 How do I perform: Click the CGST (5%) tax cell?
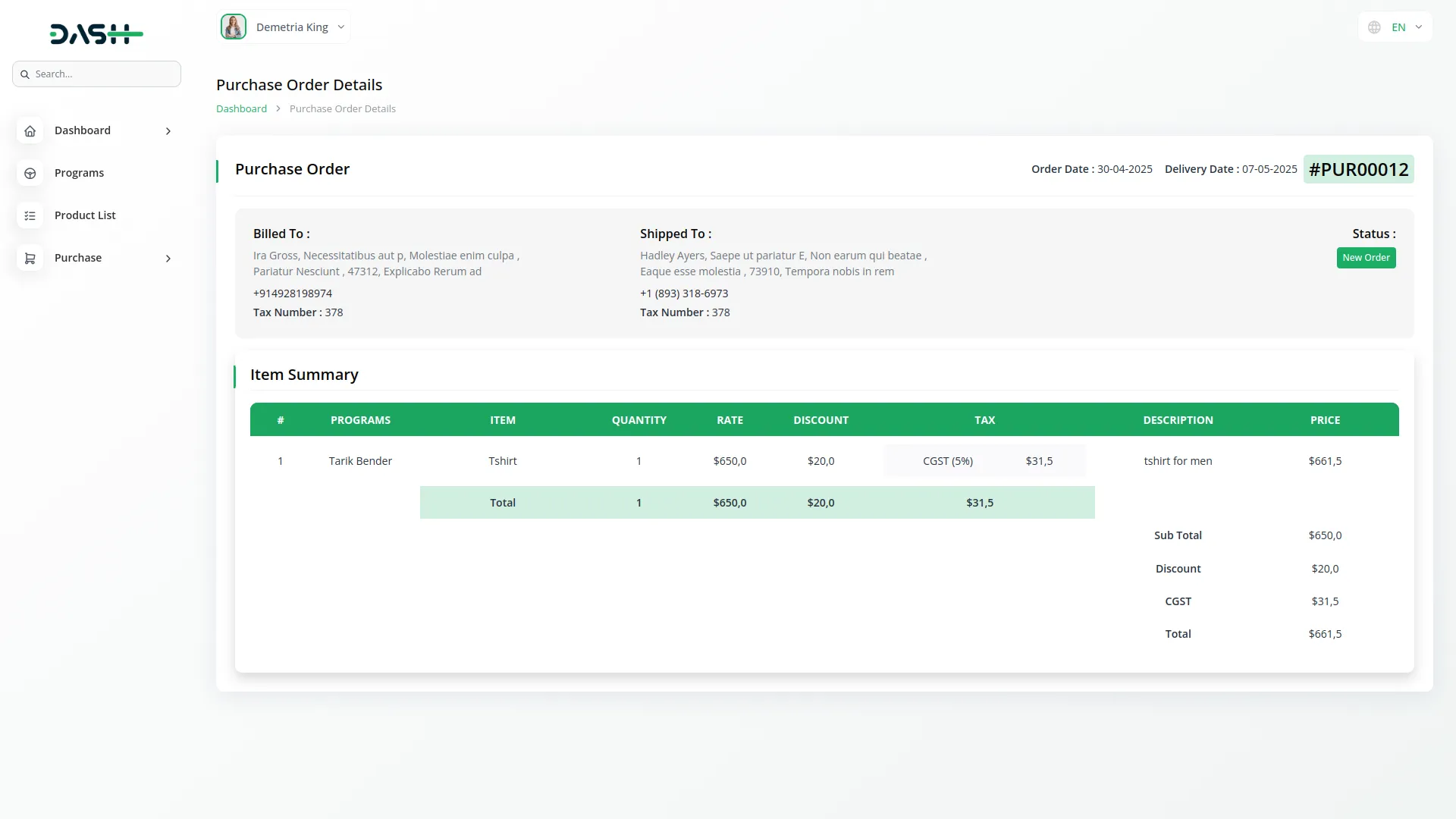(947, 461)
